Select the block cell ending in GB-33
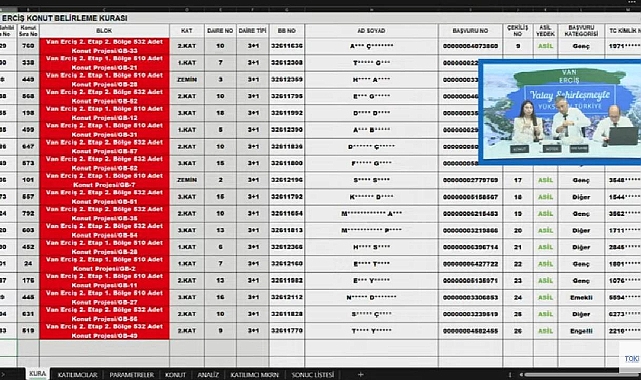 [x=104, y=46]
